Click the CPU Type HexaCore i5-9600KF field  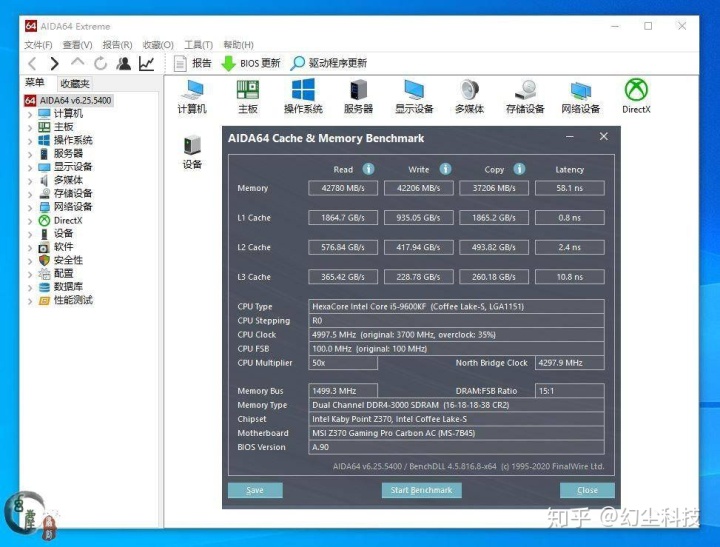pyautogui.click(x=456, y=306)
